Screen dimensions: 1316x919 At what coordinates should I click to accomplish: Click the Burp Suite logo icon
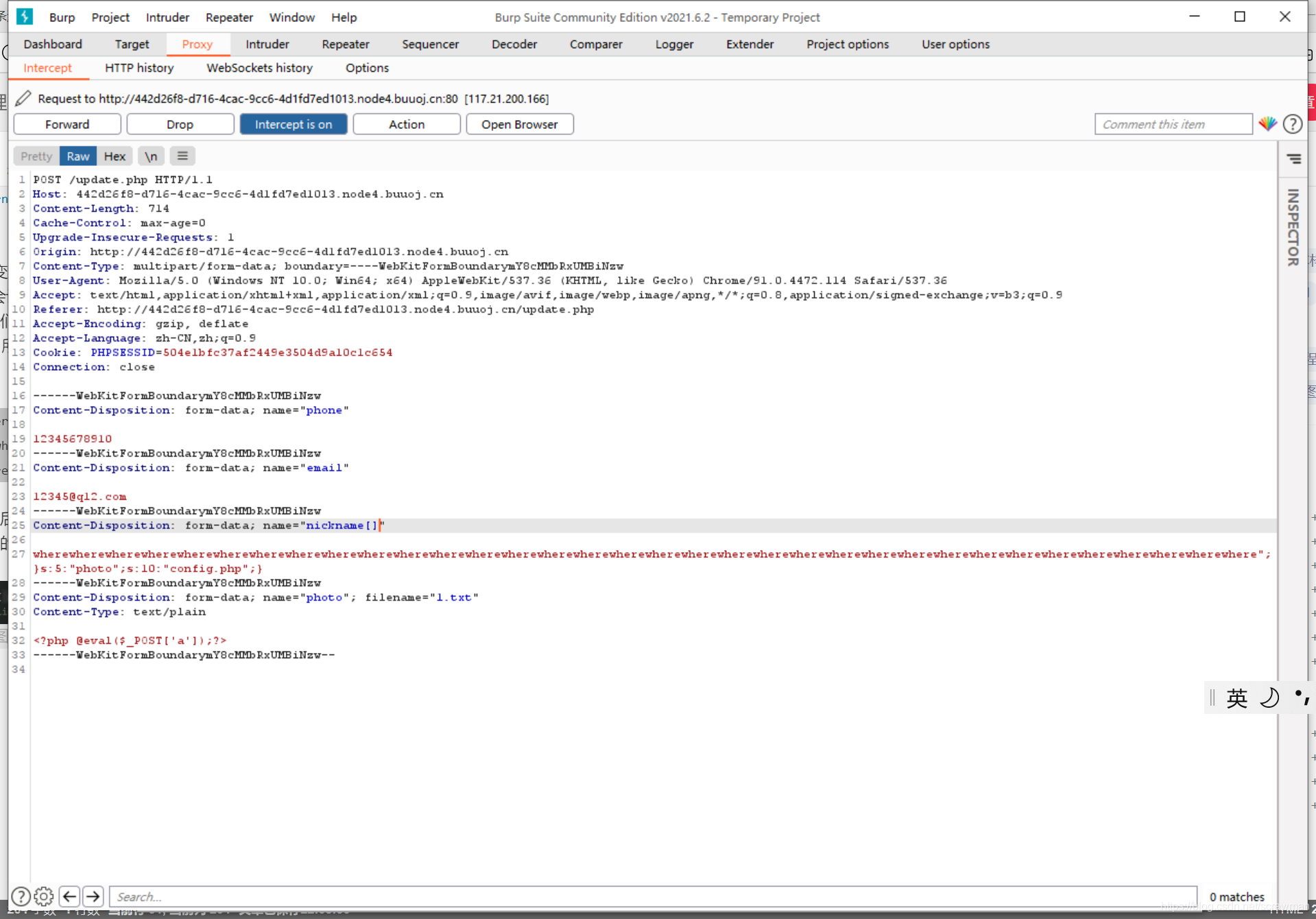[x=25, y=16]
